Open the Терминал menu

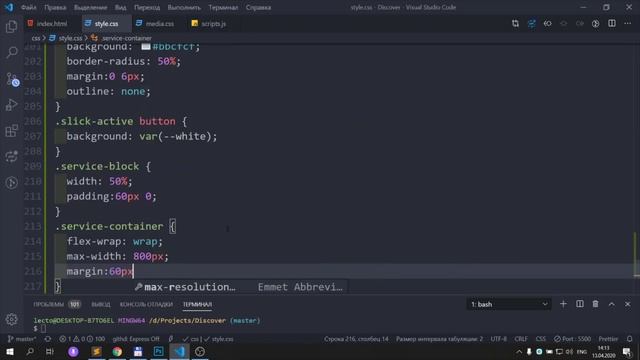pos(223,7)
